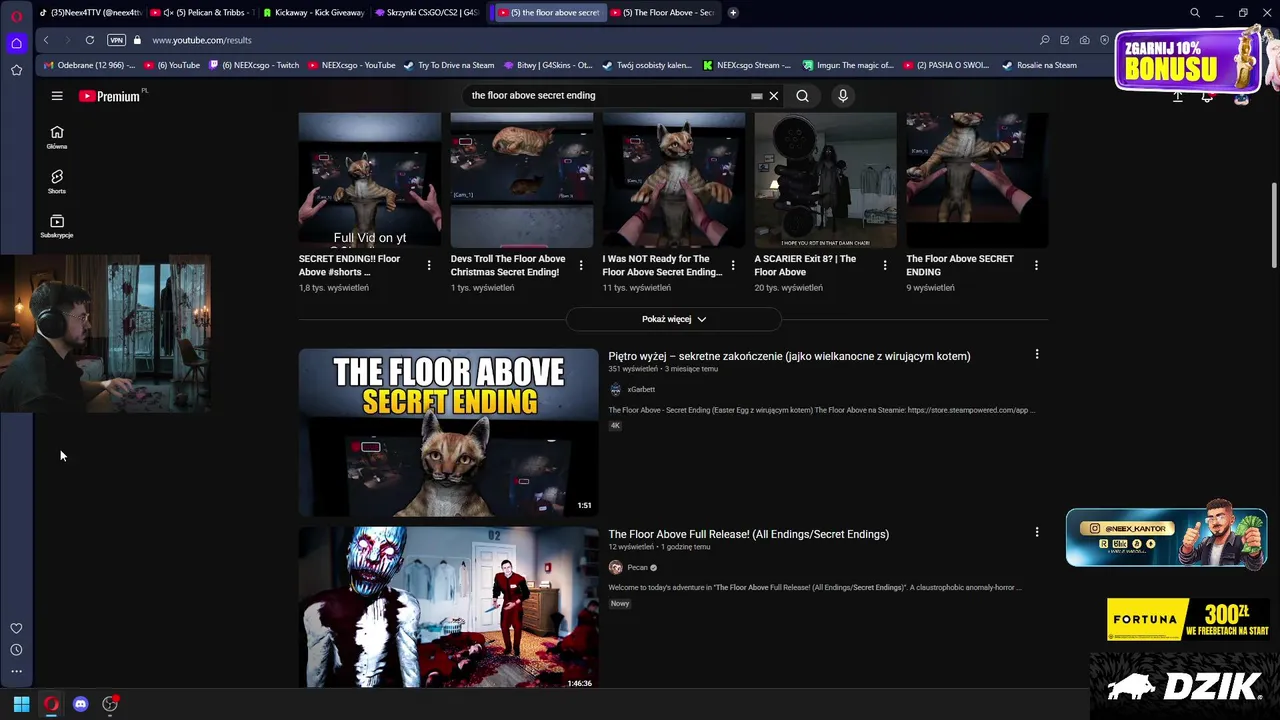
Task: Visit xGarbett channel
Action: [641, 390]
